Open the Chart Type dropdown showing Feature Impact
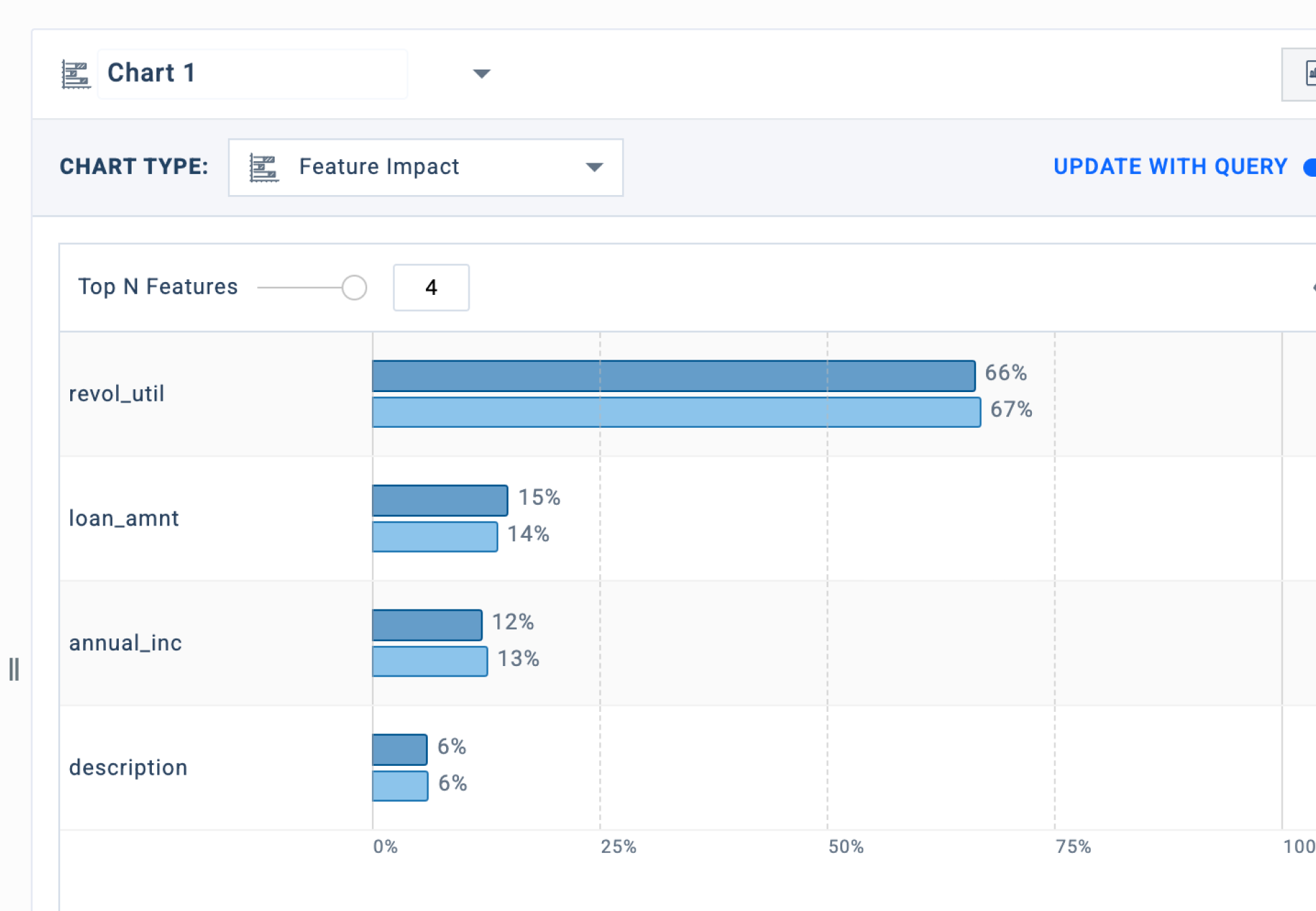1316x911 pixels. point(593,167)
